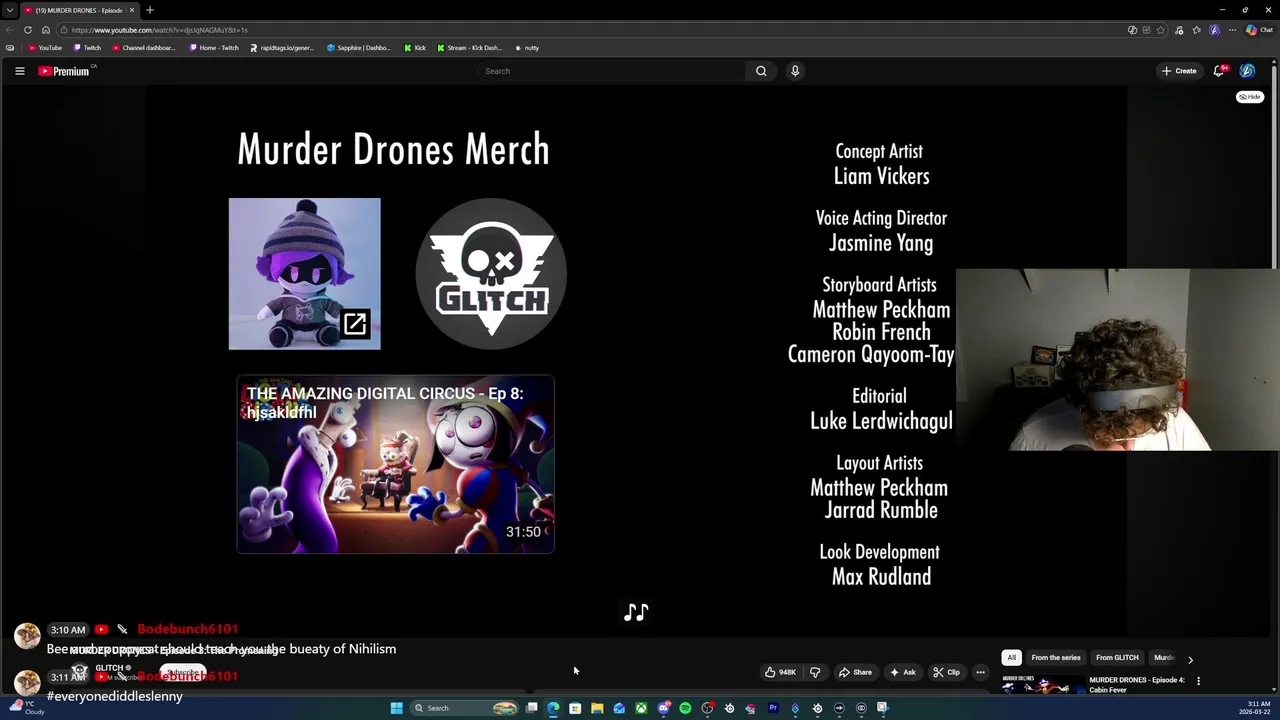This screenshot has width=1280, height=720.
Task: Dislike the video
Action: click(814, 672)
